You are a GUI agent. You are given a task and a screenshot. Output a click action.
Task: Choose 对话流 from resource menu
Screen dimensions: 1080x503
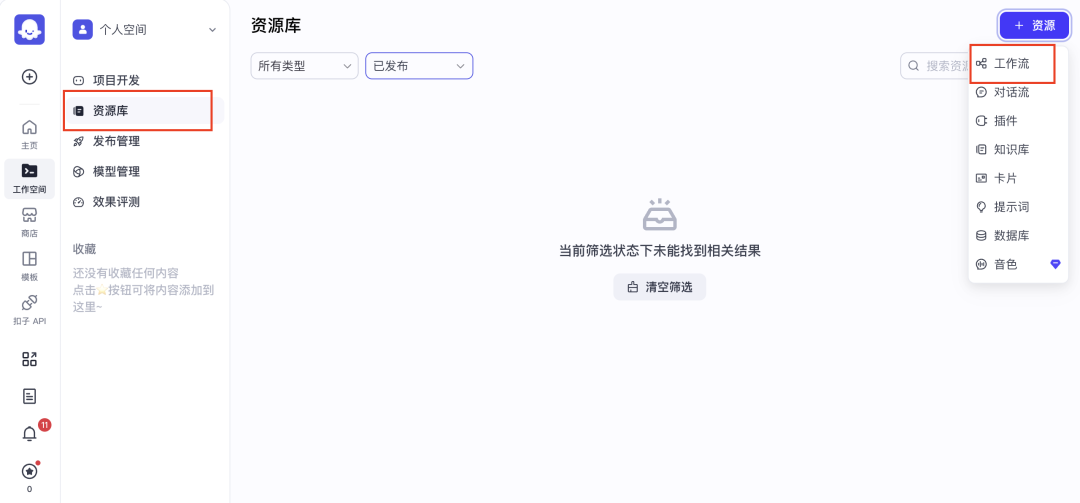(x=1018, y=92)
